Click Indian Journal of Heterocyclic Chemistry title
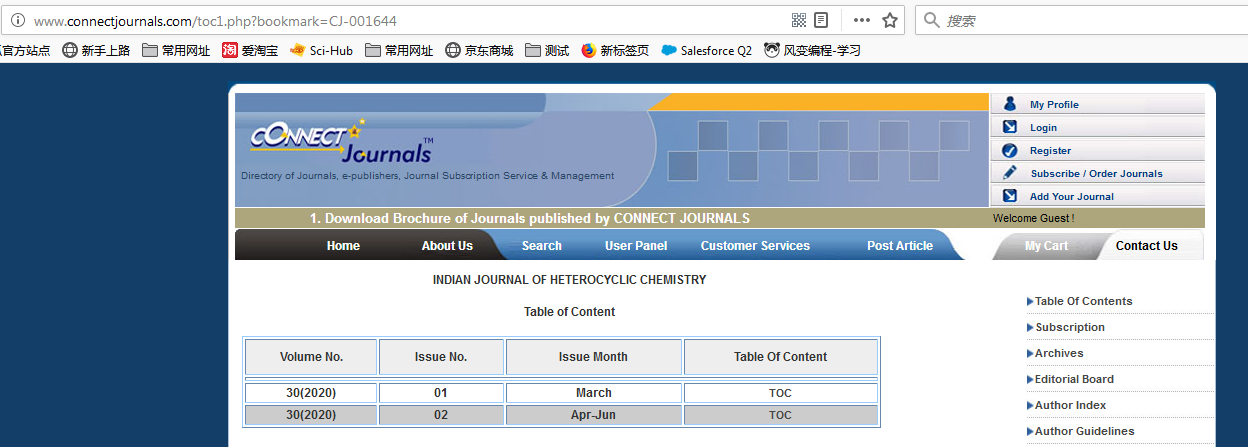This screenshot has width=1248, height=447. point(569,280)
